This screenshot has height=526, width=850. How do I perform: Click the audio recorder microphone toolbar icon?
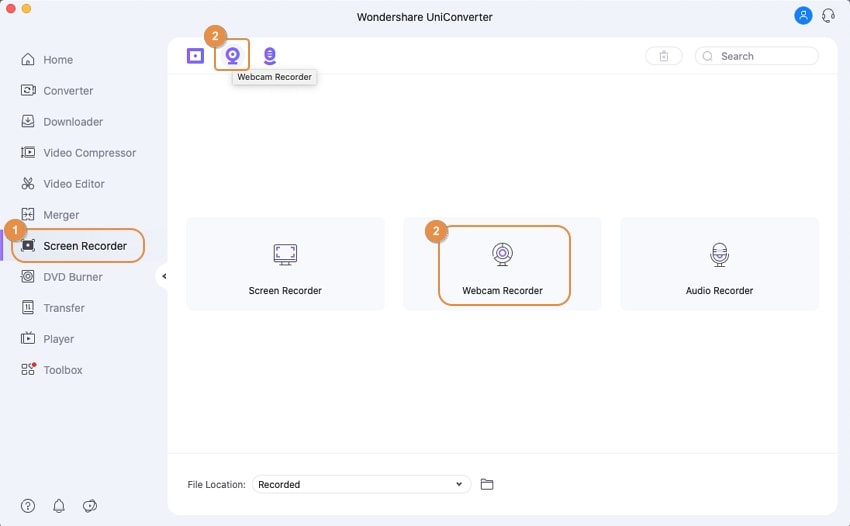(269, 55)
